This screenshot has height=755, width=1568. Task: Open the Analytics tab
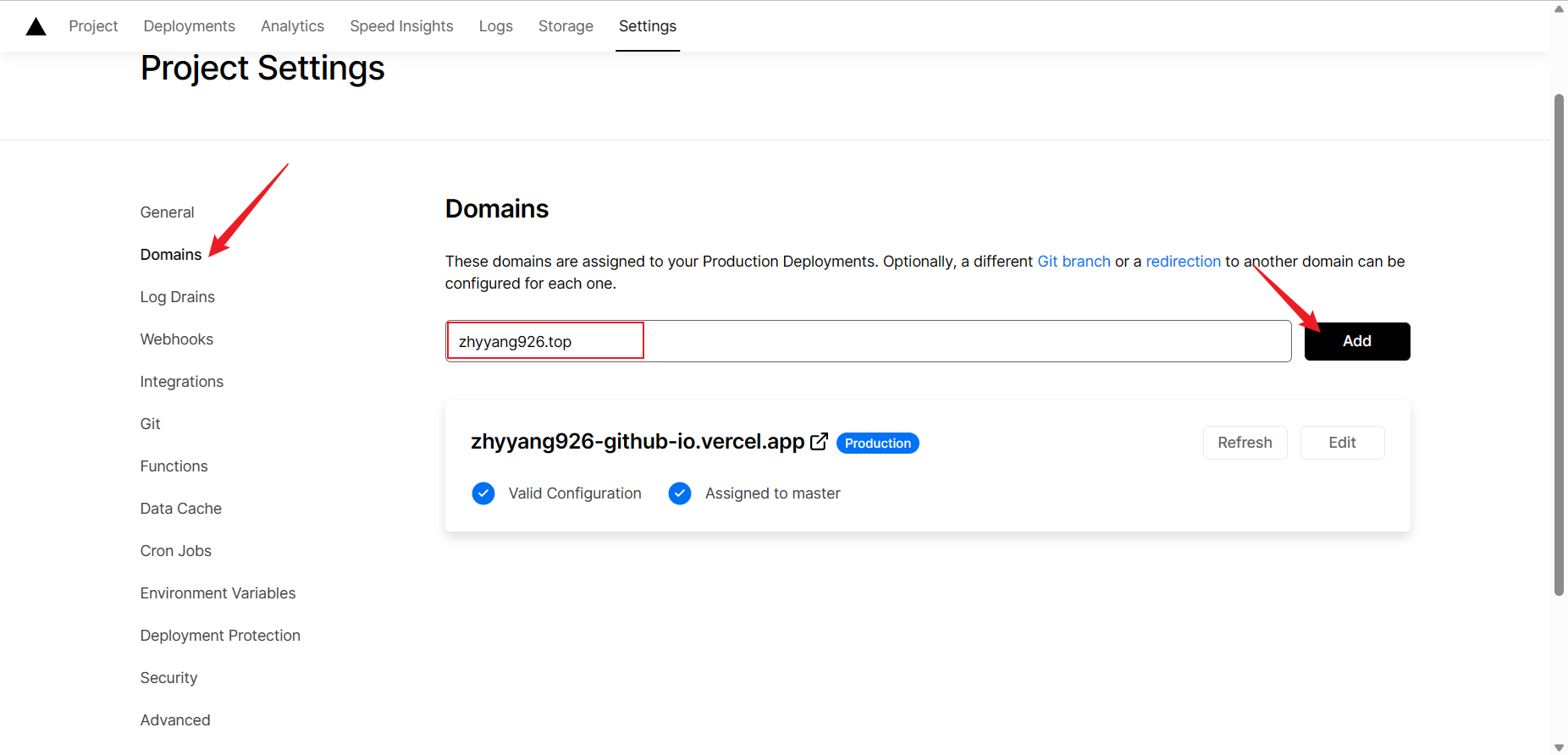tap(292, 26)
